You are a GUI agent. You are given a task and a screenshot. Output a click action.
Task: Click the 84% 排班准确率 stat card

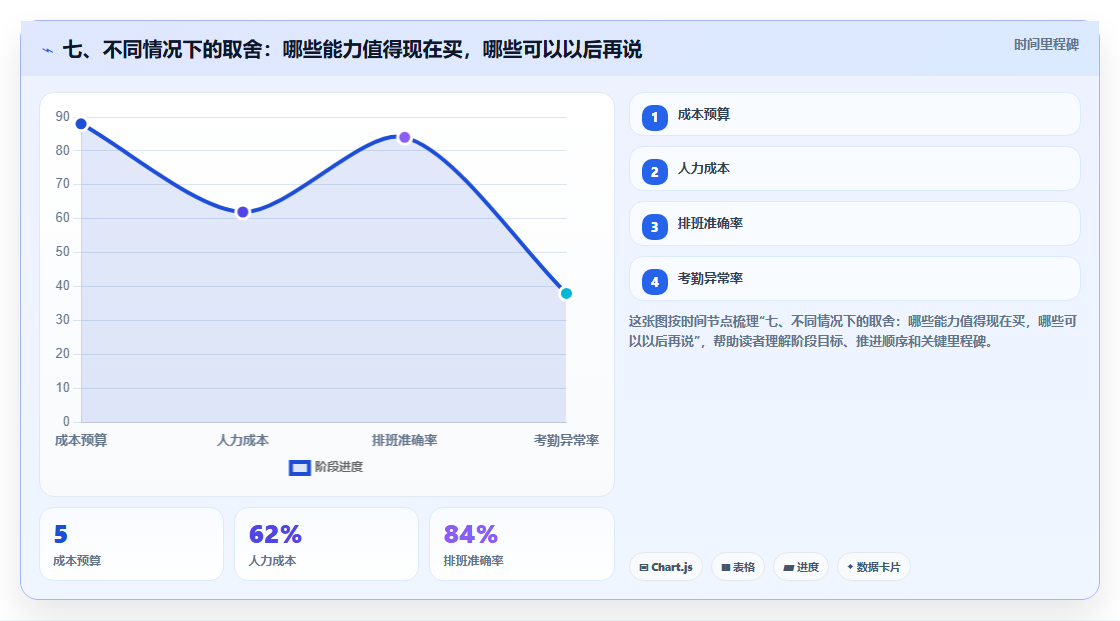point(521,545)
